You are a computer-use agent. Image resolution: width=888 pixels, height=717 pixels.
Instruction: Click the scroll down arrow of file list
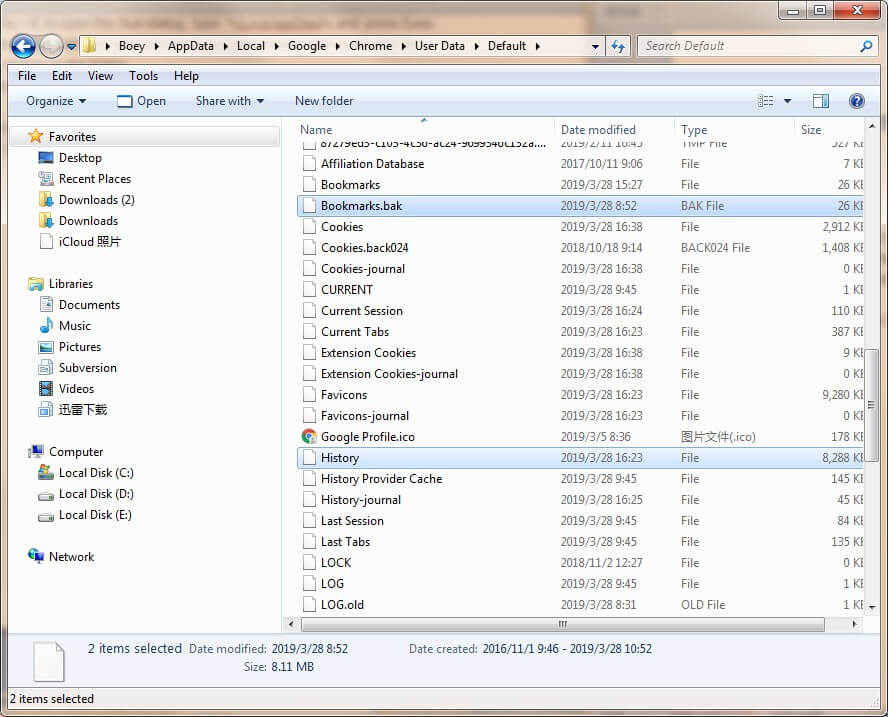click(x=872, y=607)
